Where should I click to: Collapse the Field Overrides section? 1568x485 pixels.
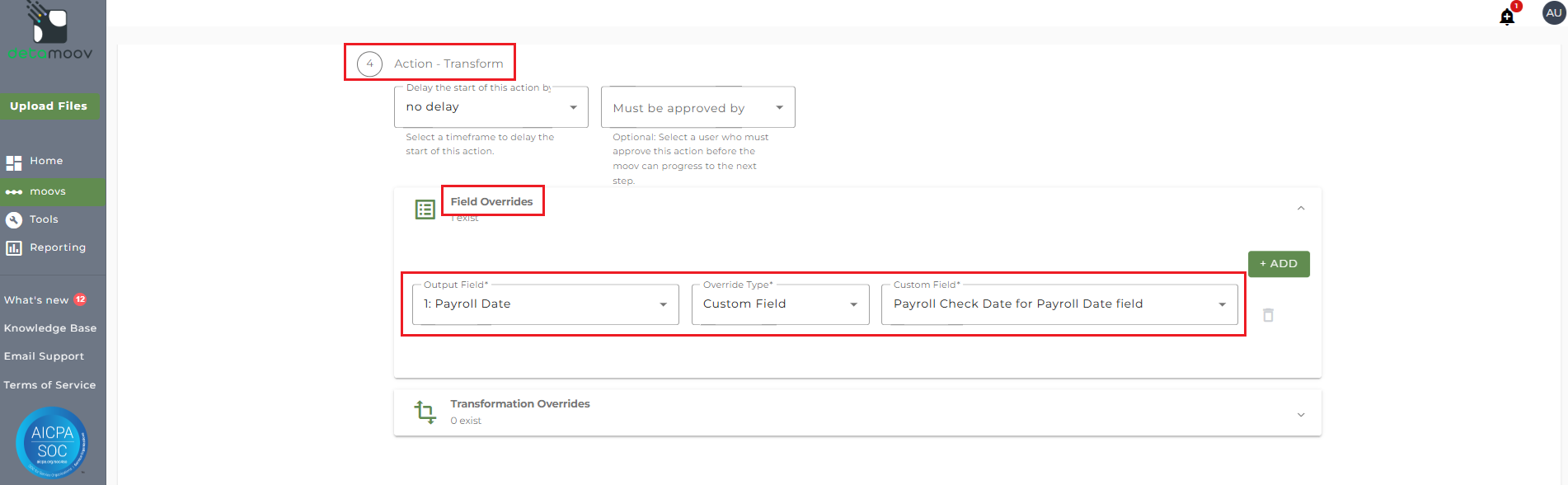pos(1301,209)
